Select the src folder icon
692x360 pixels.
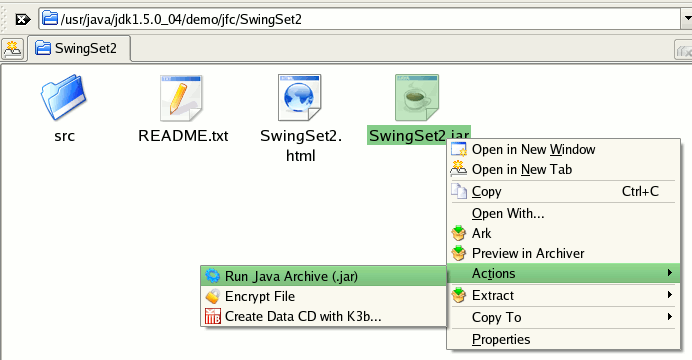[x=64, y=98]
